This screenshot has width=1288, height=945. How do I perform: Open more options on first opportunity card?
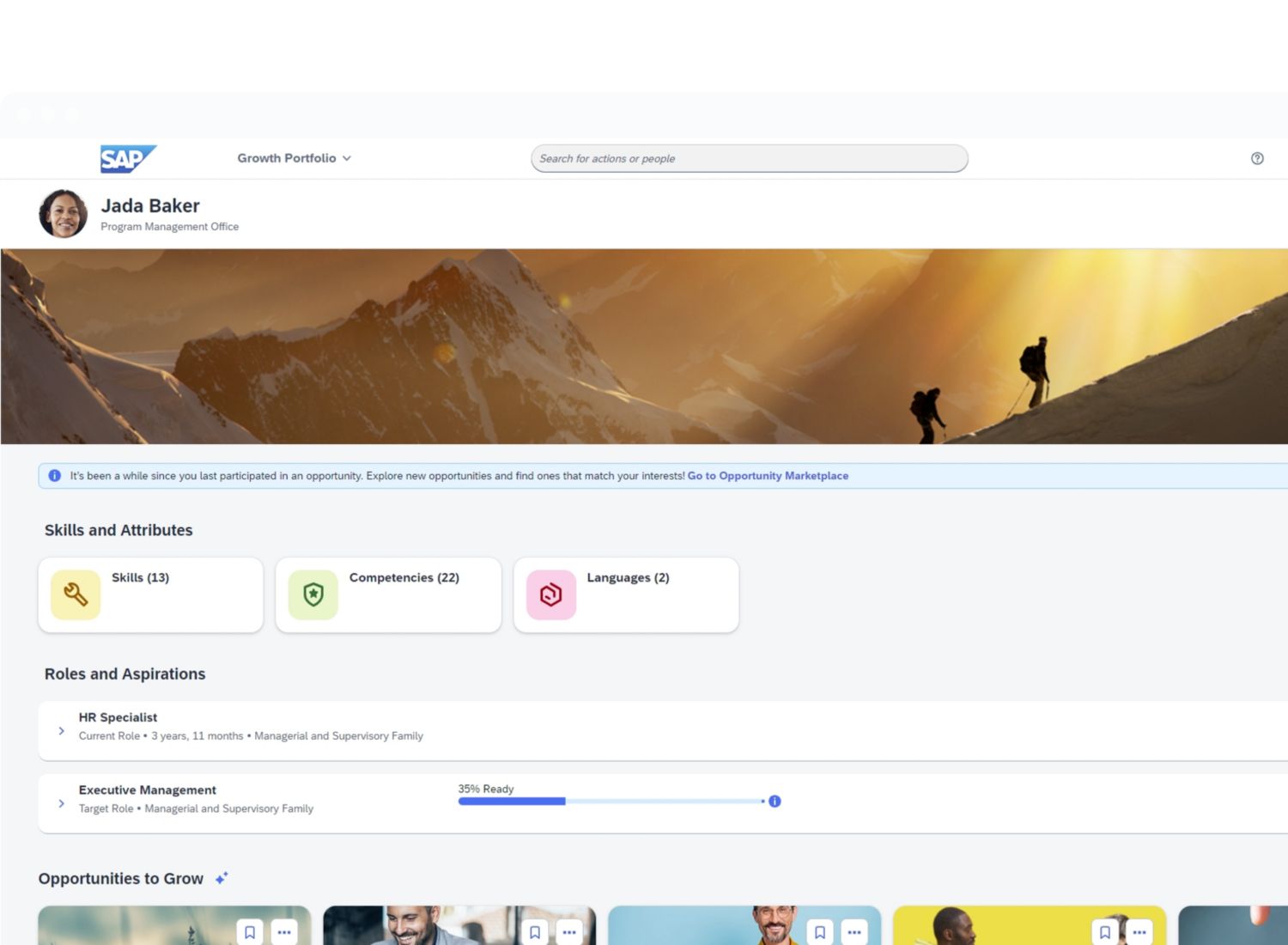click(x=284, y=932)
